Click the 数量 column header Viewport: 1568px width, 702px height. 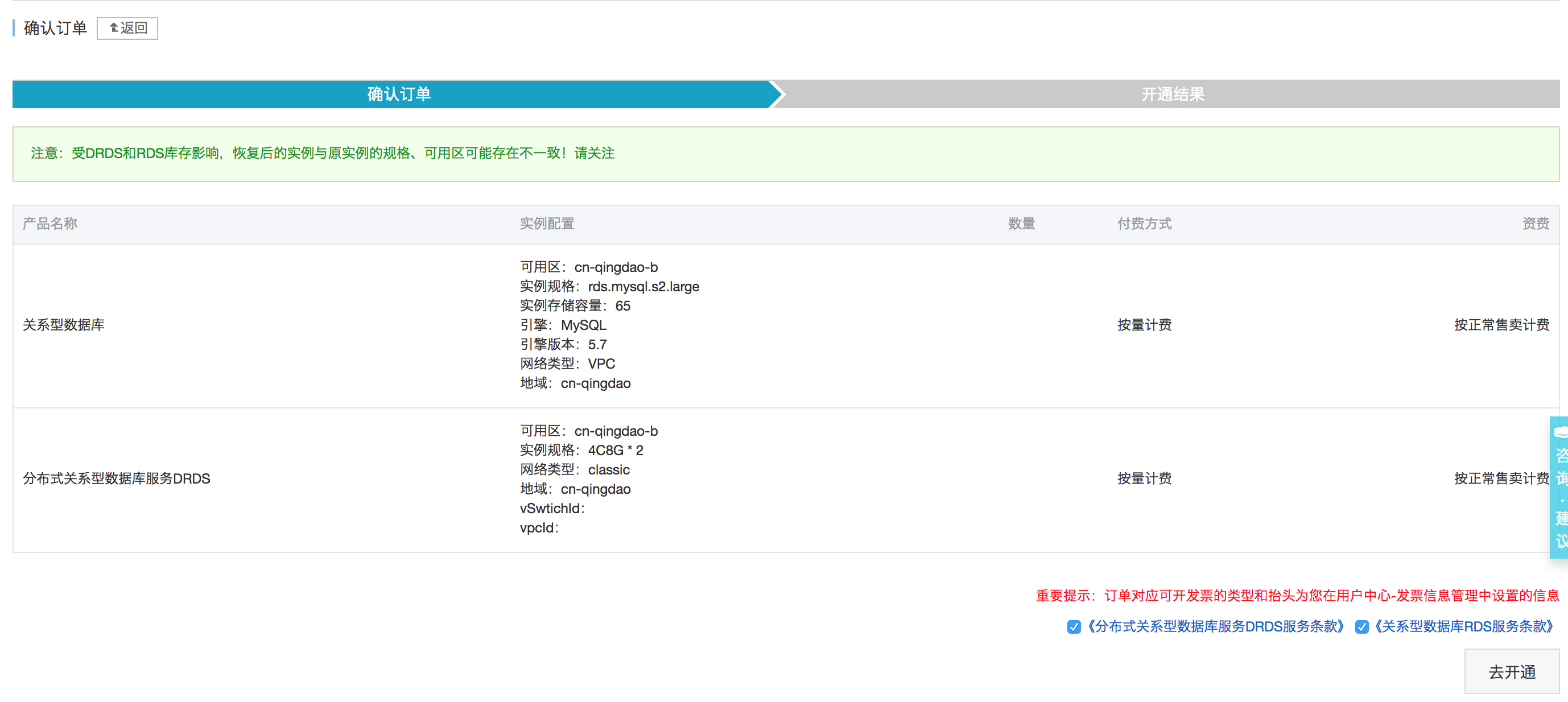[x=1021, y=224]
